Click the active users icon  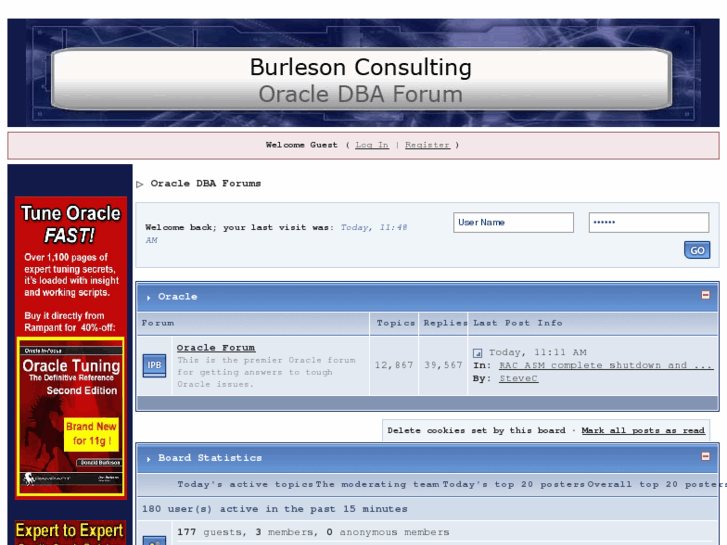[154, 540]
